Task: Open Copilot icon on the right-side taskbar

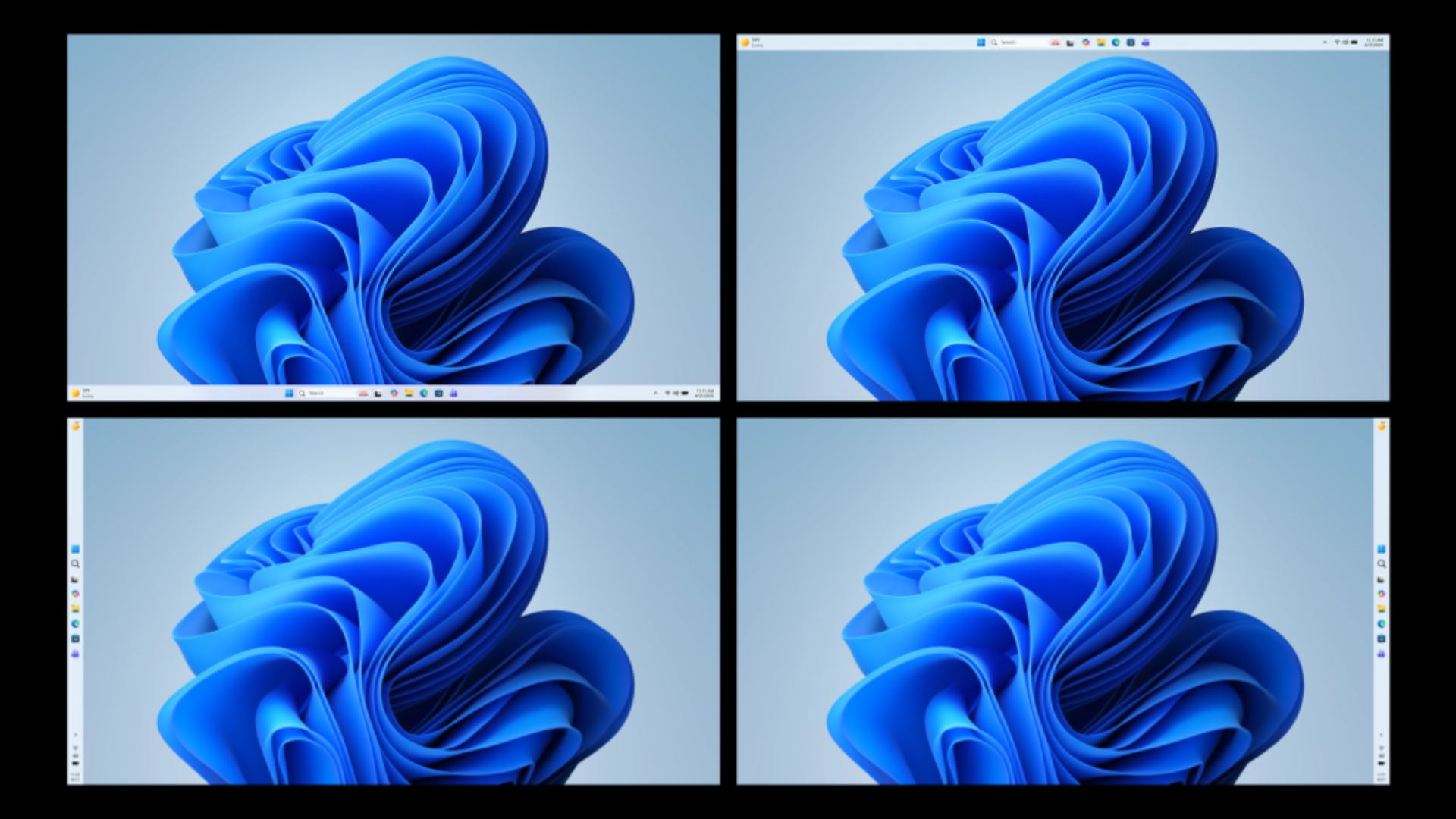Action: (x=1381, y=594)
